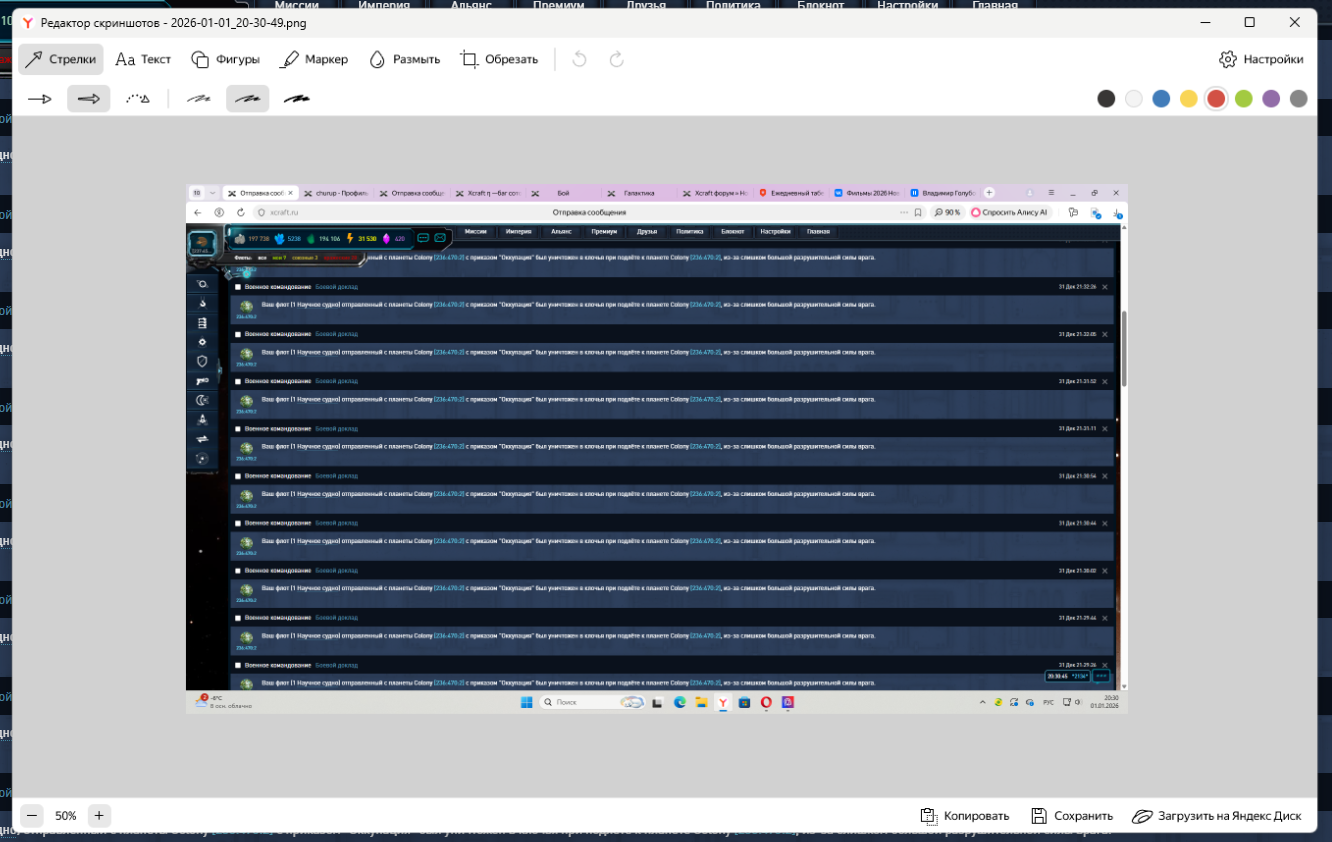
Task: Choose the dotted curved arrow style
Action: pyautogui.click(x=138, y=98)
